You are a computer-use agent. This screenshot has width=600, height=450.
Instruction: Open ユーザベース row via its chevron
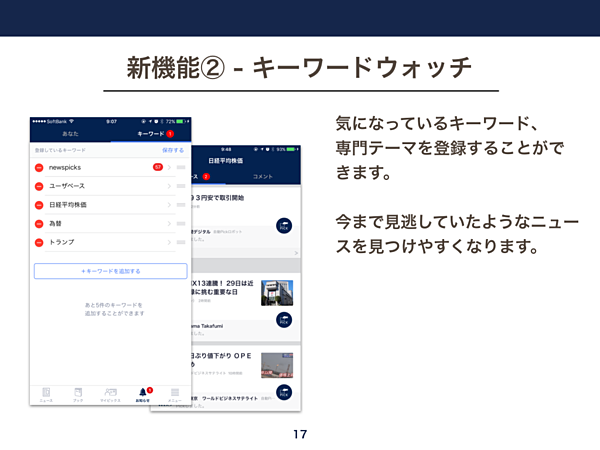pos(168,186)
